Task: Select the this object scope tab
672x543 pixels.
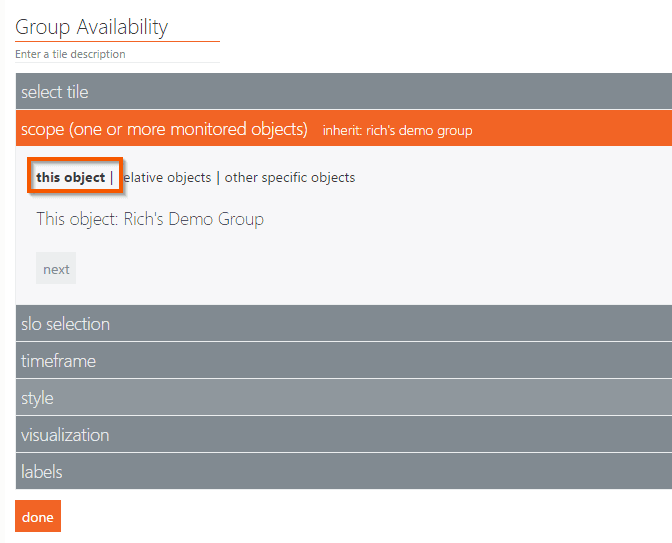Action: tap(70, 178)
